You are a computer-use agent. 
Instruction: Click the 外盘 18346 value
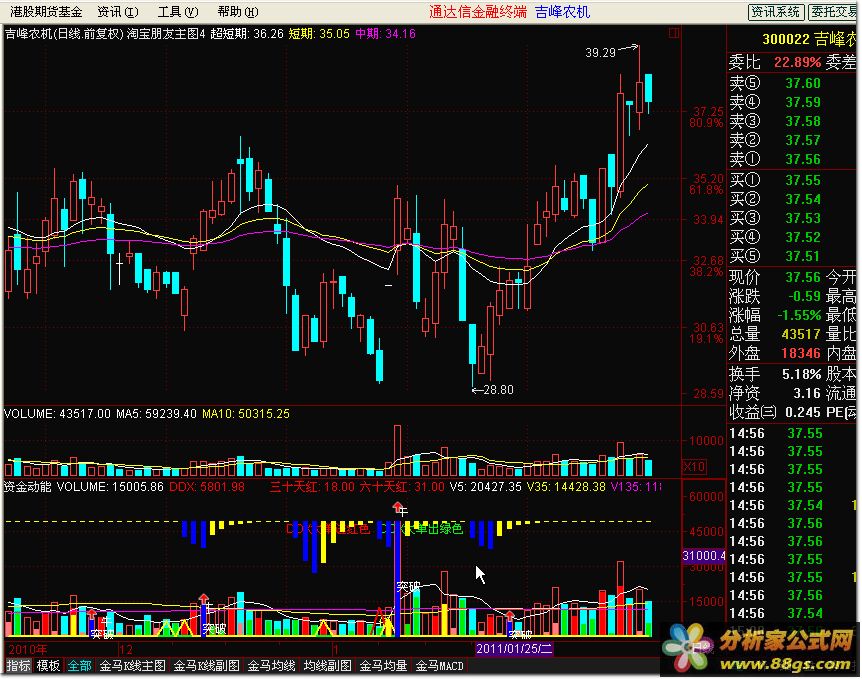pyautogui.click(x=801, y=354)
